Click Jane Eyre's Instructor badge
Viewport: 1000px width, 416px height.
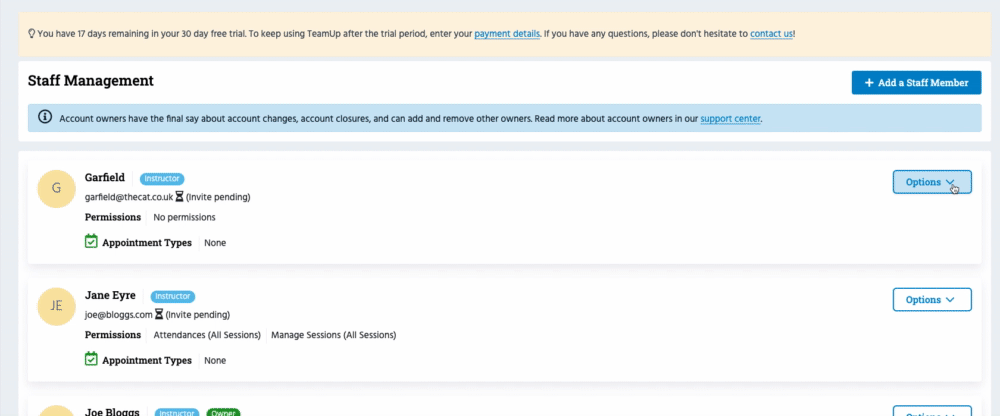pyautogui.click(x=172, y=296)
